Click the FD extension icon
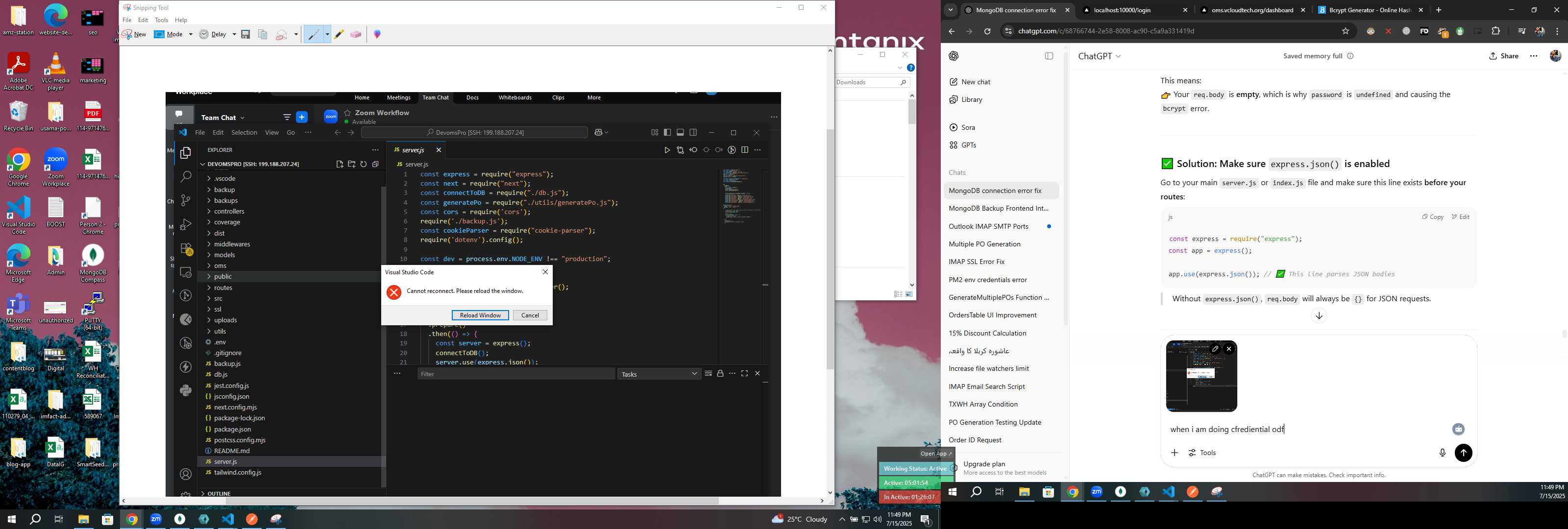 click(1424, 32)
